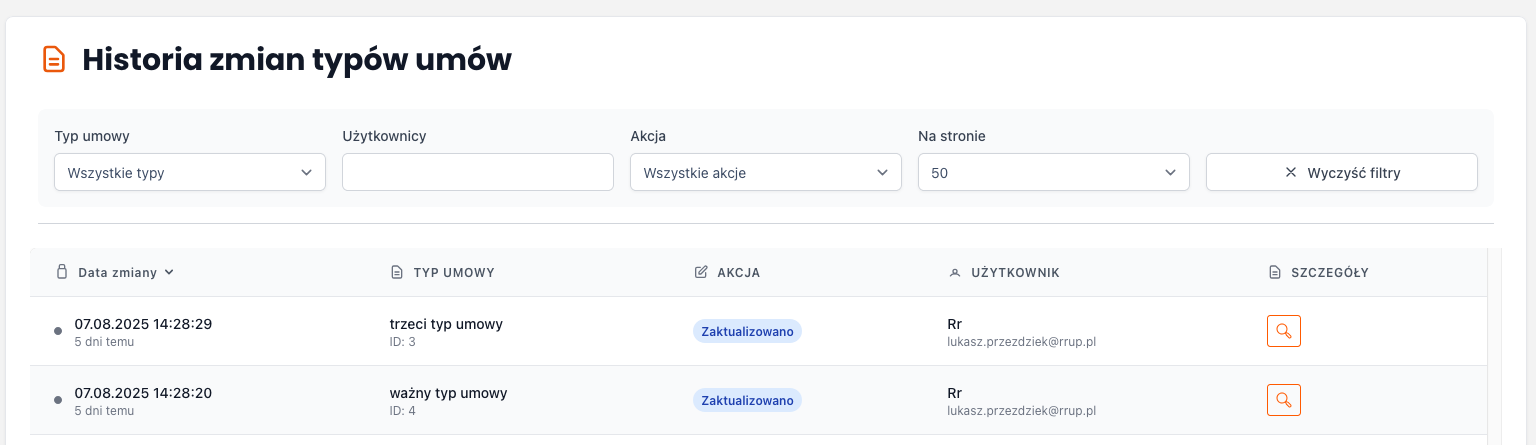Open the Na stronie page size dropdown
This screenshot has width=1536, height=445.
[1054, 172]
